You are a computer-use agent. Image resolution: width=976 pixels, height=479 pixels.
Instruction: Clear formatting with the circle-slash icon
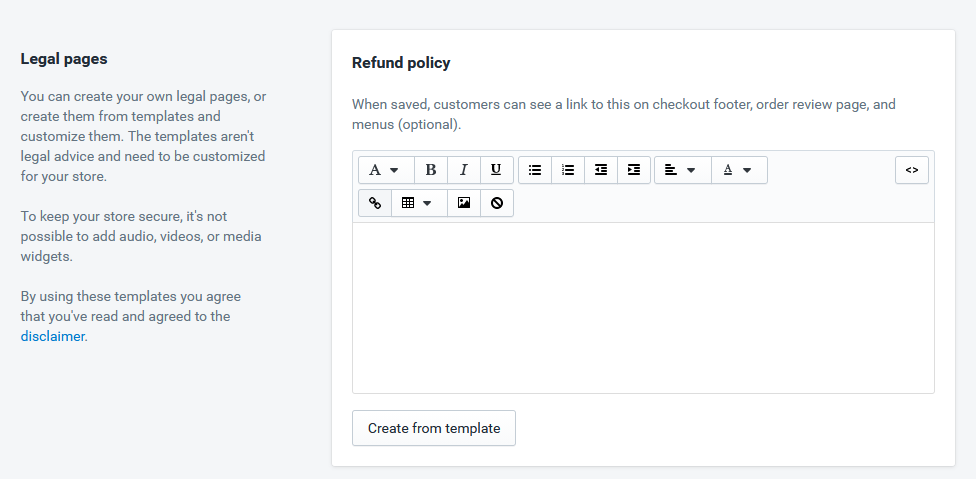(497, 203)
